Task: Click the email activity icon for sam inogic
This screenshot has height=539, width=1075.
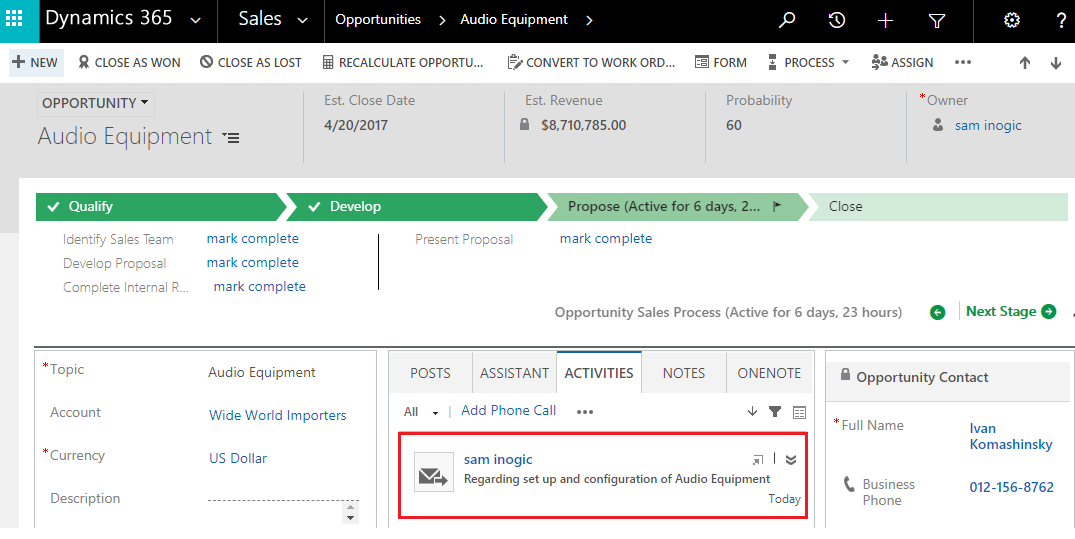Action: coord(433,472)
